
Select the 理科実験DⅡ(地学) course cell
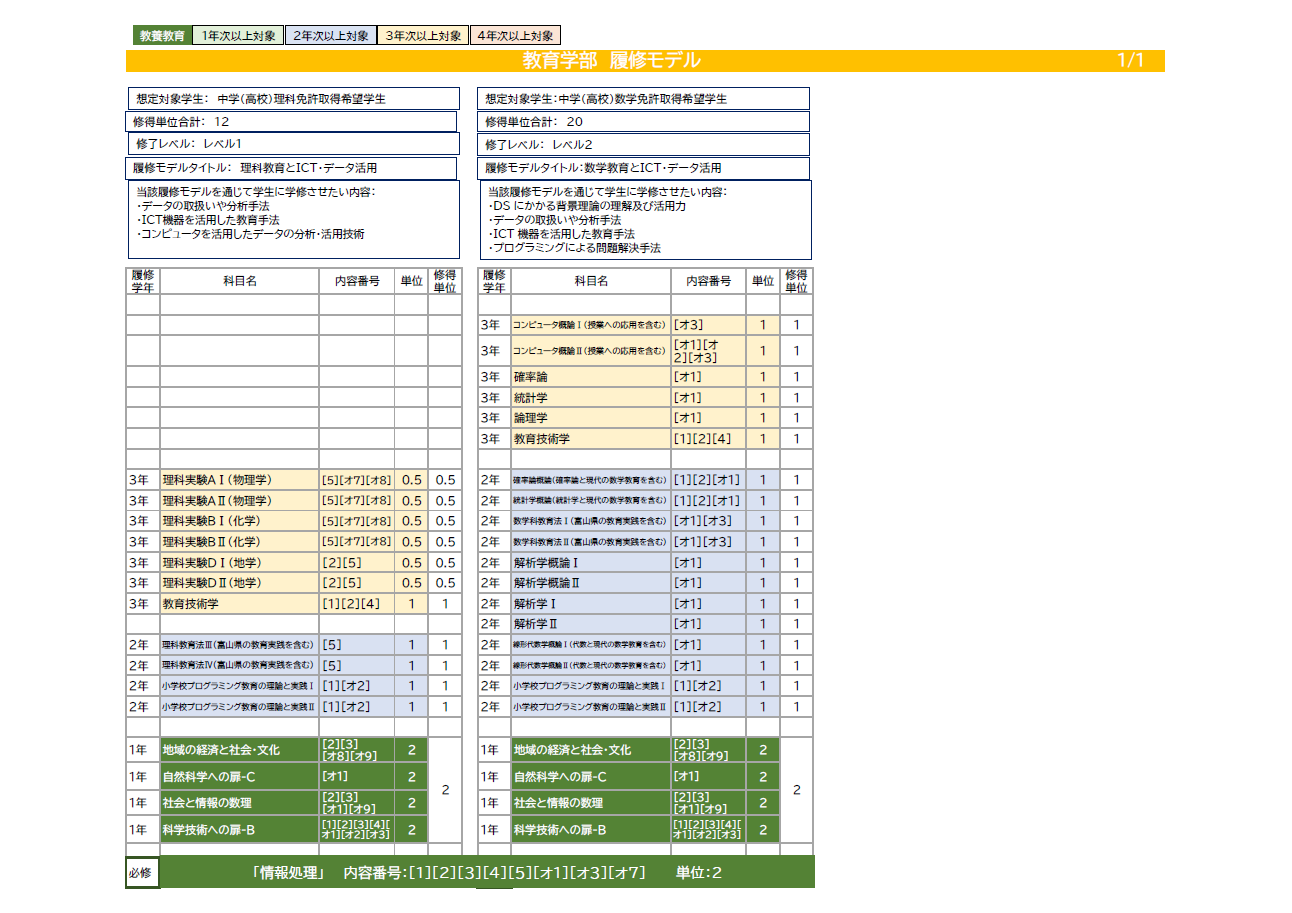(x=240, y=583)
